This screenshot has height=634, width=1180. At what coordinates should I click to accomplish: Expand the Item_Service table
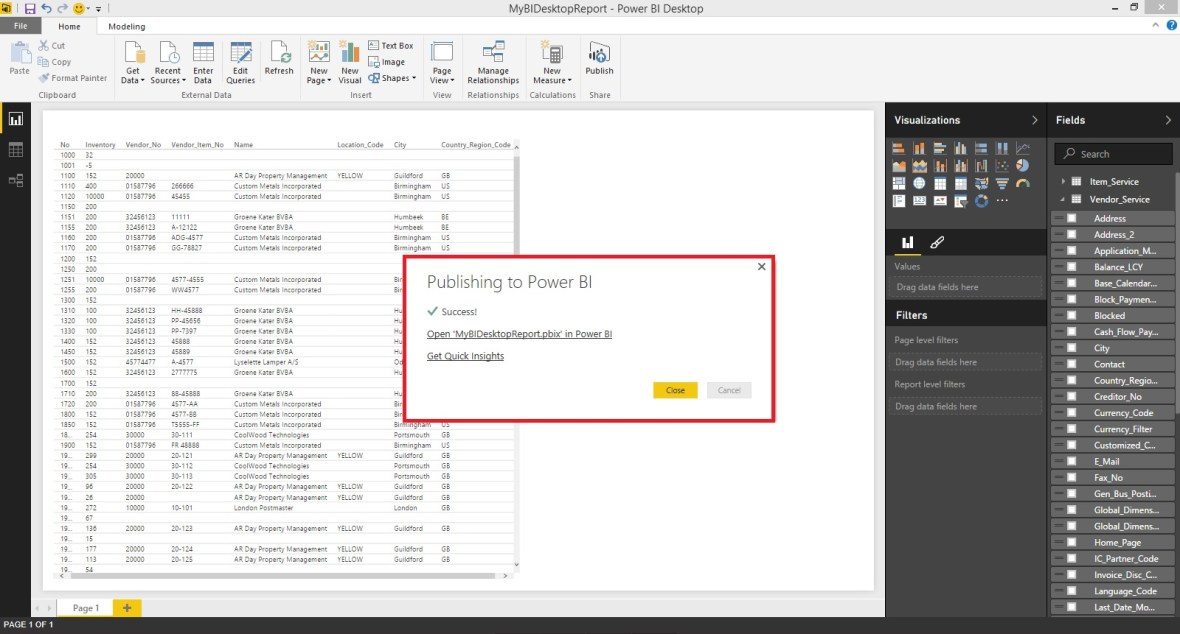click(x=1064, y=181)
